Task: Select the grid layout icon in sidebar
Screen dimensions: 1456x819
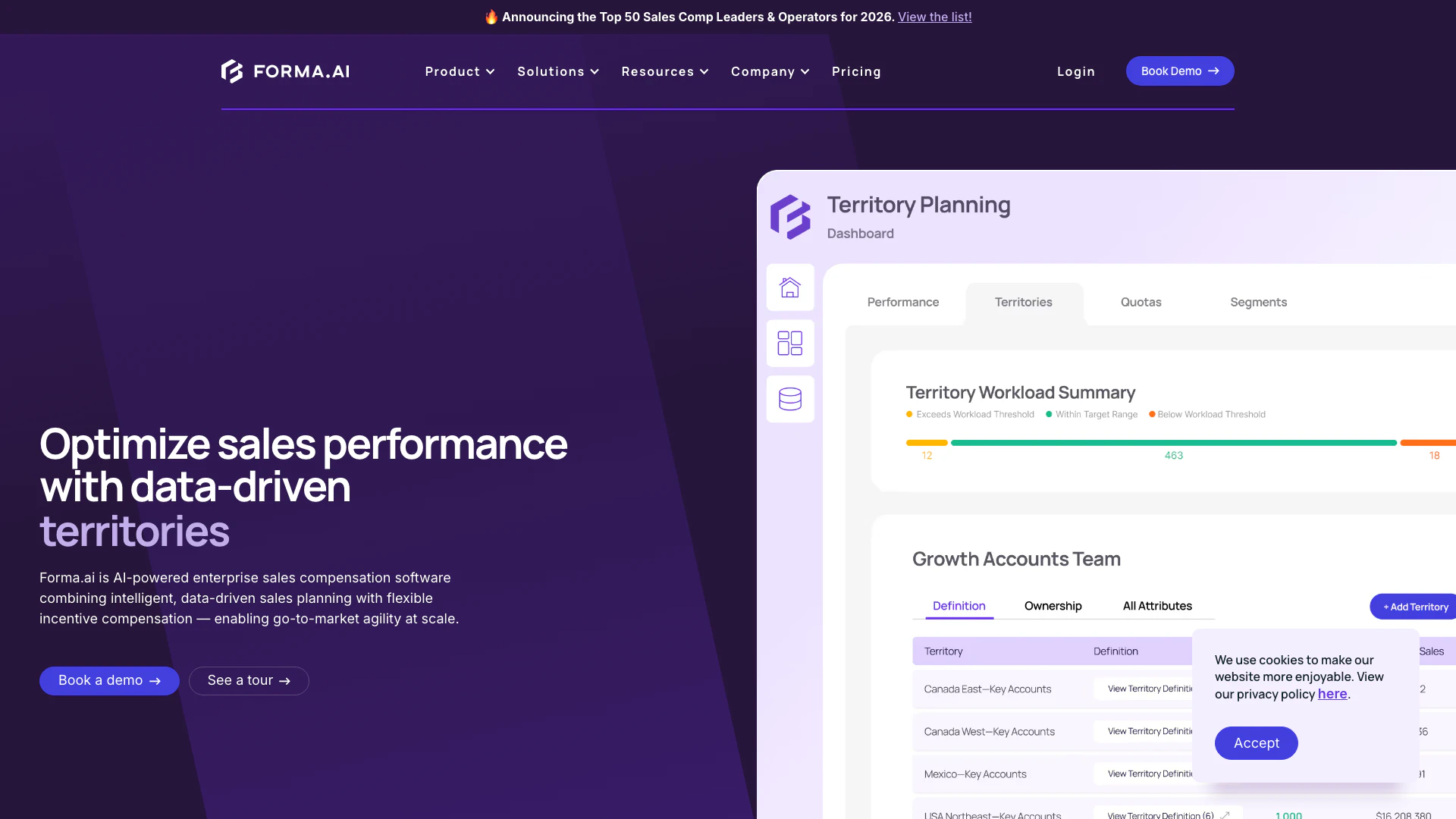Action: pyautogui.click(x=790, y=344)
